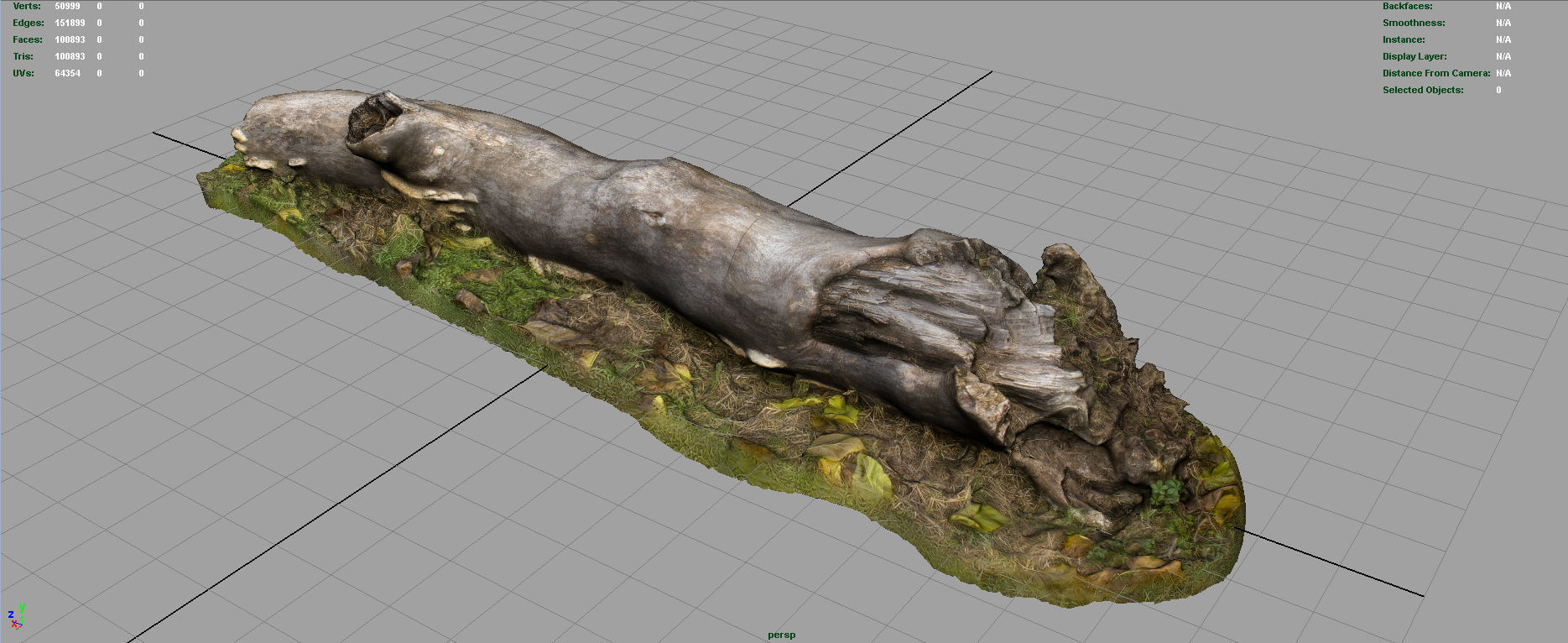Click the Backfaces: label
Viewport: 1568px width, 643px height.
(1408, 6)
